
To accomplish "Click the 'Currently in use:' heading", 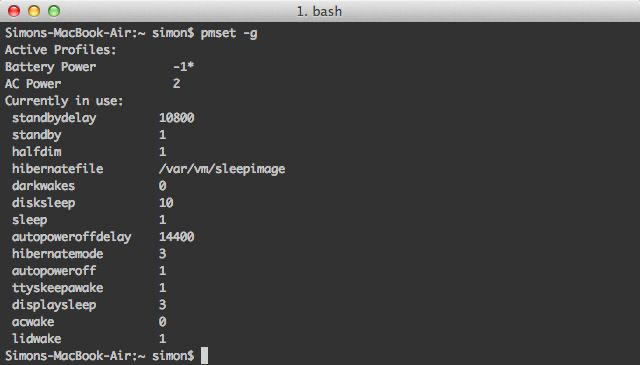I will (x=64, y=101).
